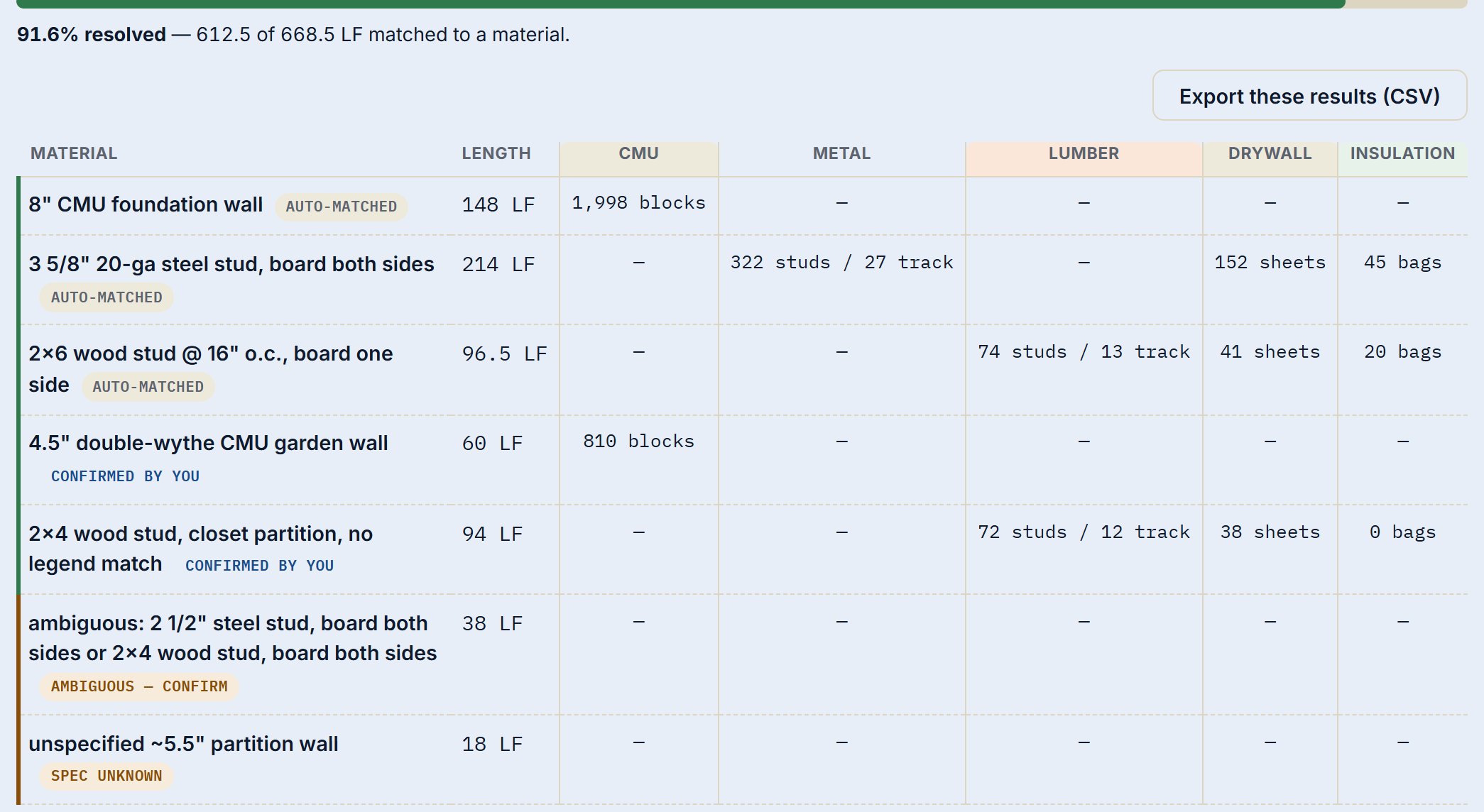Image resolution: width=1484 pixels, height=812 pixels.
Task: Click the 94 LF length value
Action: coord(492,534)
